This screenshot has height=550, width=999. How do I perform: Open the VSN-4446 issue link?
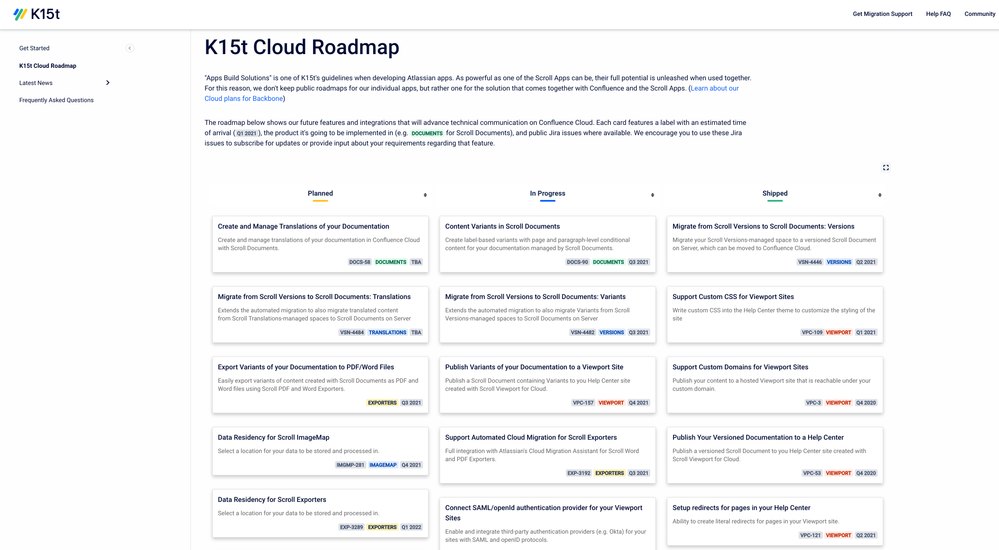pyautogui.click(x=810, y=262)
